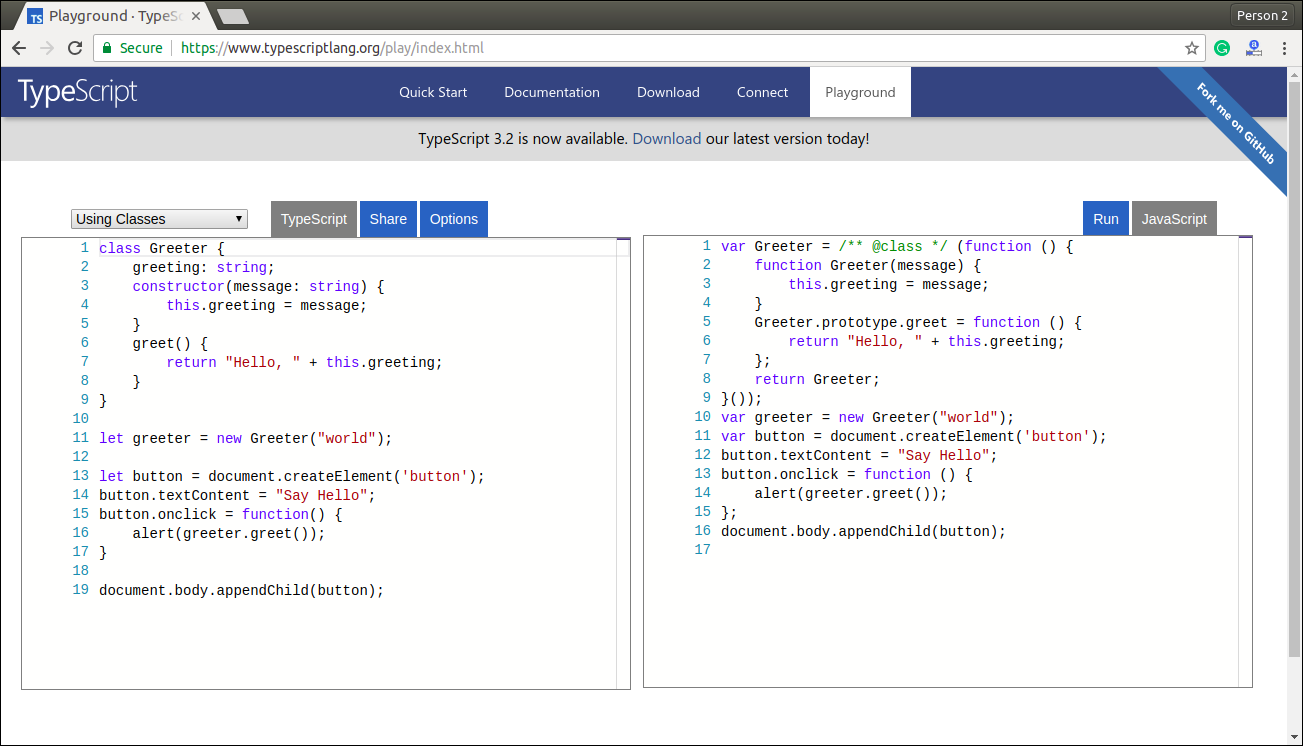This screenshot has height=746, width=1303.
Task: Click 'var Greeter = /** @class */' line
Action: 897,246
